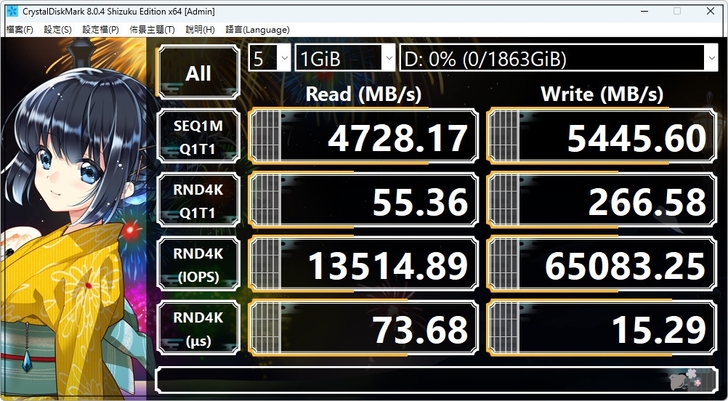Start the RND4K Q1T1 test
This screenshot has height=401, width=728.
(198, 200)
